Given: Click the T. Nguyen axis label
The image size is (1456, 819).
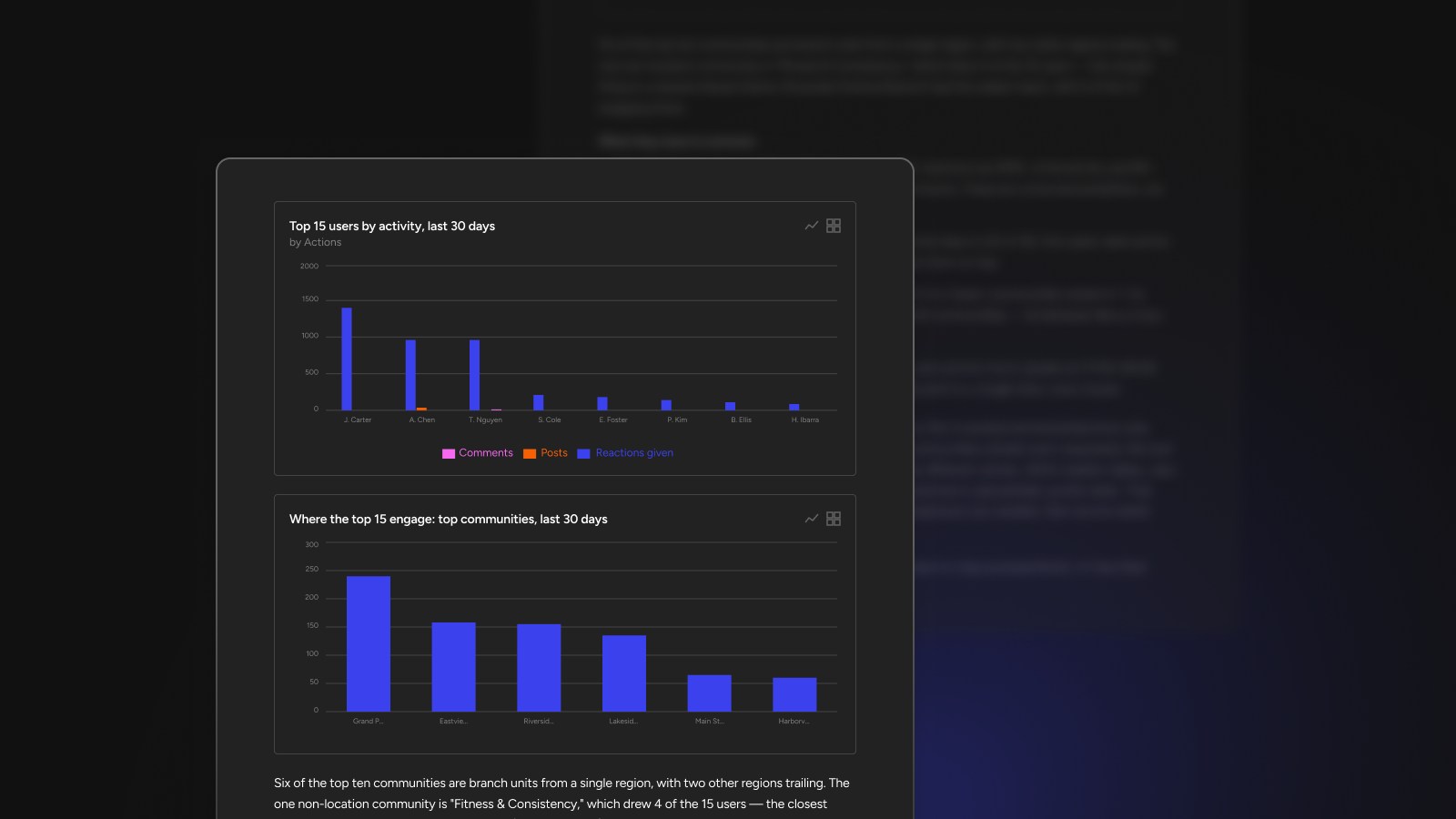Looking at the screenshot, I should click(x=486, y=420).
